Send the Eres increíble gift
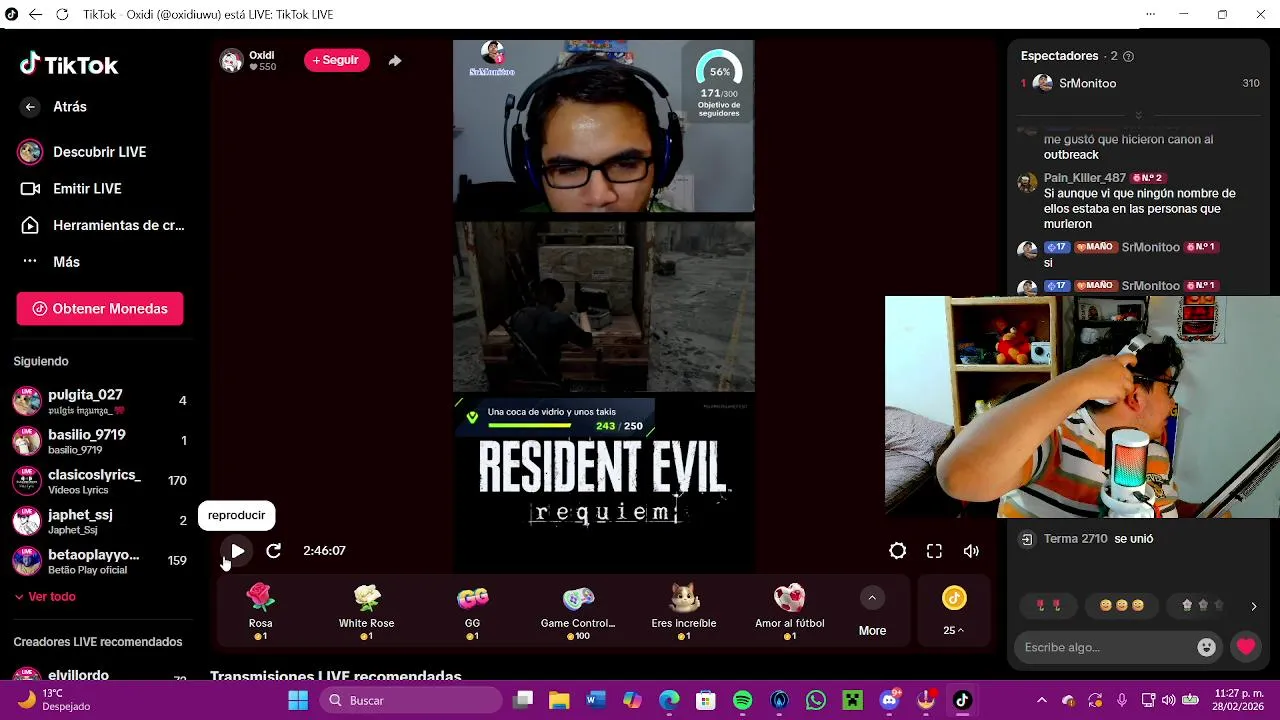The height and width of the screenshot is (720, 1280). [684, 611]
